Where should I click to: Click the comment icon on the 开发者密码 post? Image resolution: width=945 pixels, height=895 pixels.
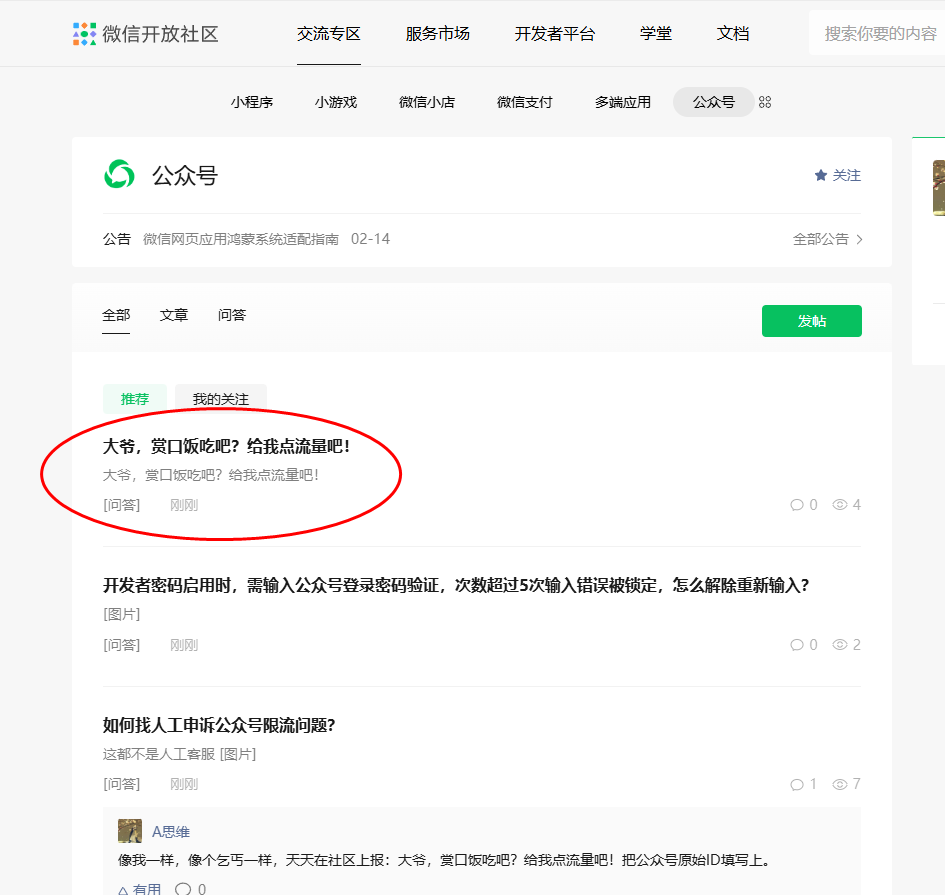tap(797, 645)
